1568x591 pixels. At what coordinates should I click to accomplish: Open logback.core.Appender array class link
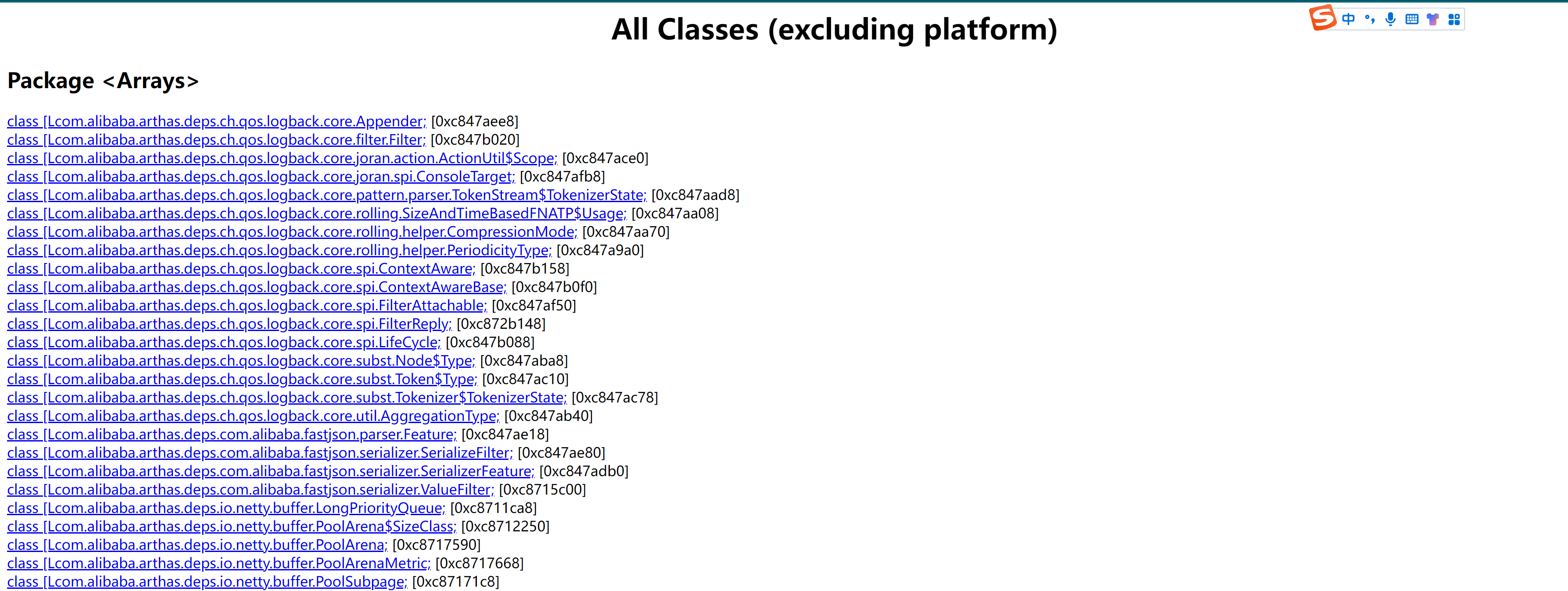click(217, 121)
